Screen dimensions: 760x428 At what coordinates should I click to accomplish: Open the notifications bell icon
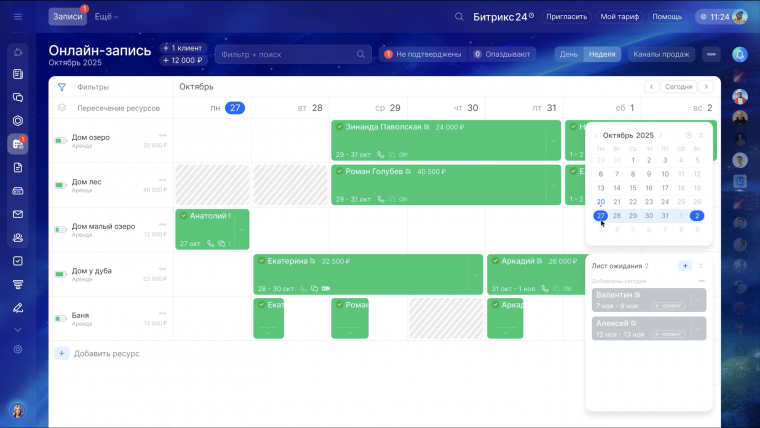(x=740, y=54)
